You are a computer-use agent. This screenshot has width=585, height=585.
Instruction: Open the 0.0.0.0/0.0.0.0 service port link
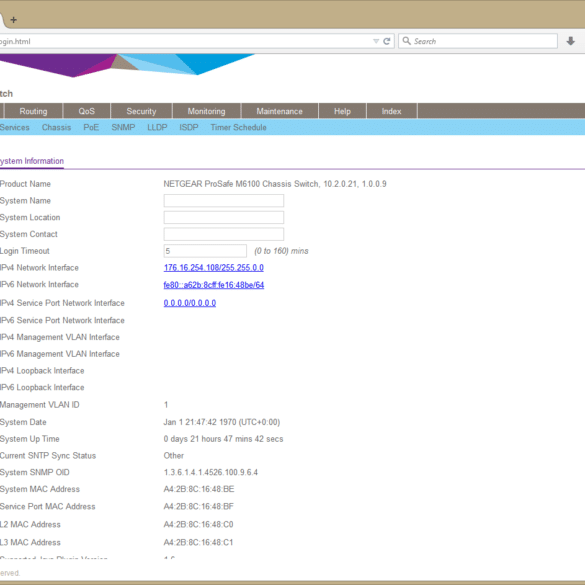point(190,303)
